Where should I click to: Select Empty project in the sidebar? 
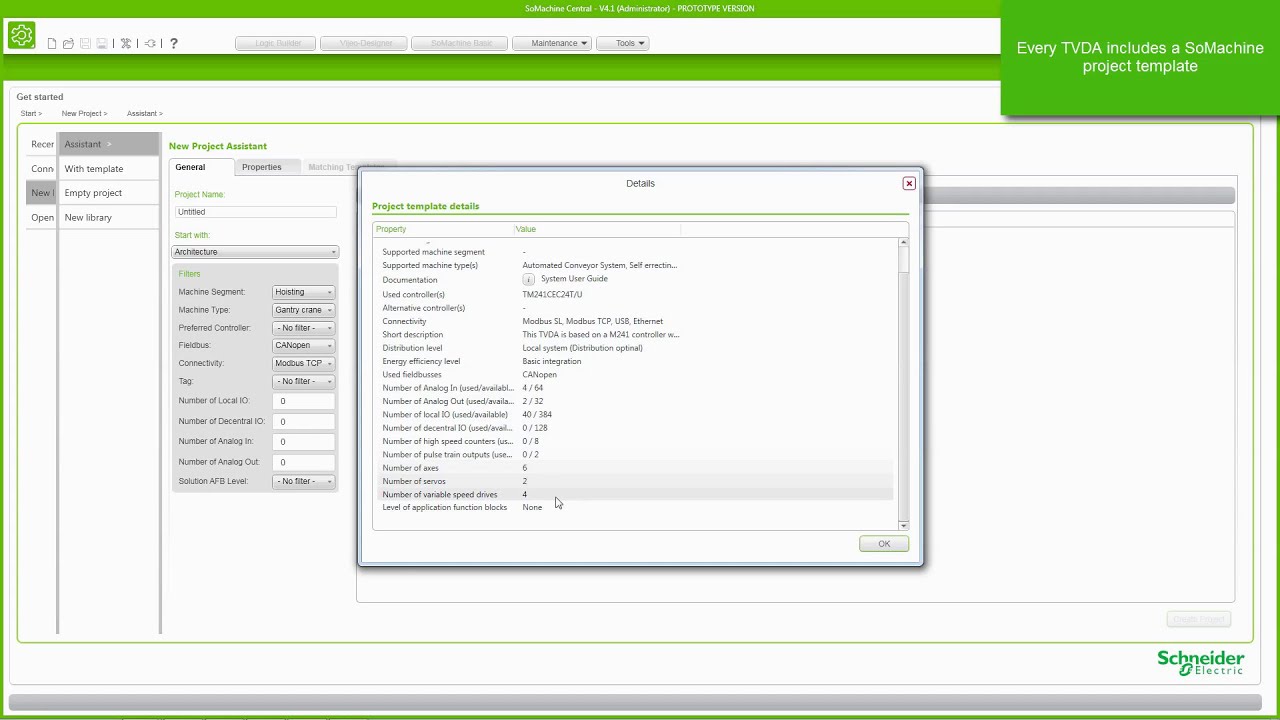click(108, 193)
